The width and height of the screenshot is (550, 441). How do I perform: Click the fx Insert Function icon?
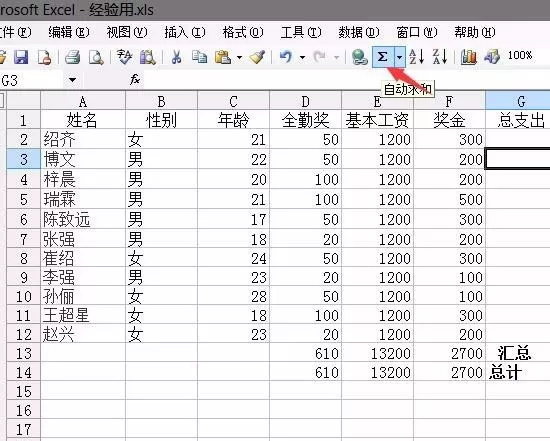tap(135, 80)
